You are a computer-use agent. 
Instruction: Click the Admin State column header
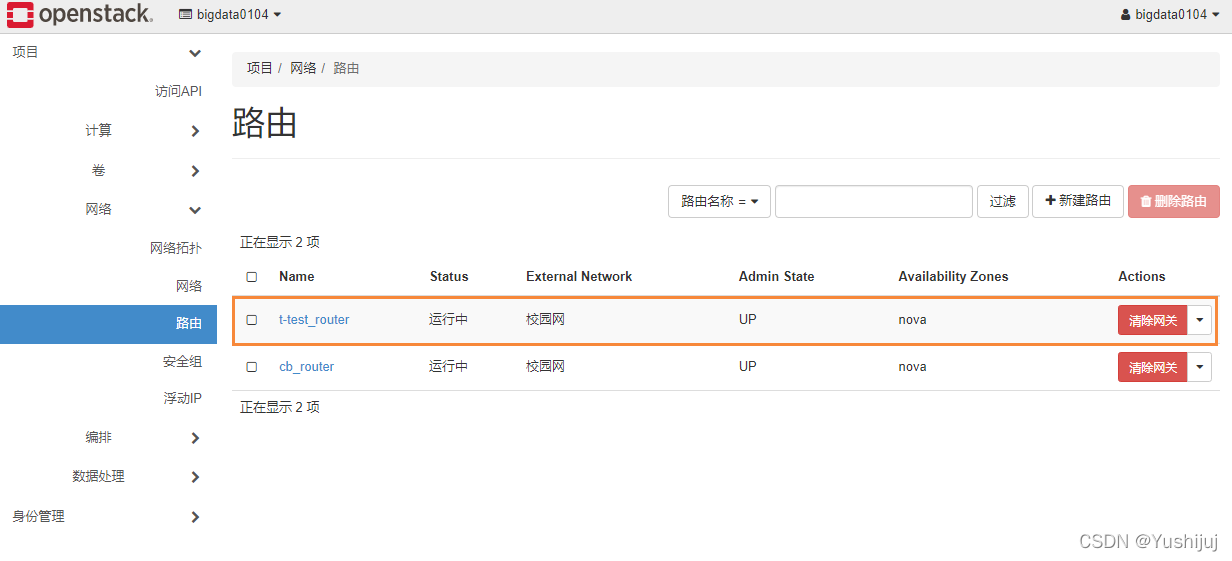[x=777, y=277]
